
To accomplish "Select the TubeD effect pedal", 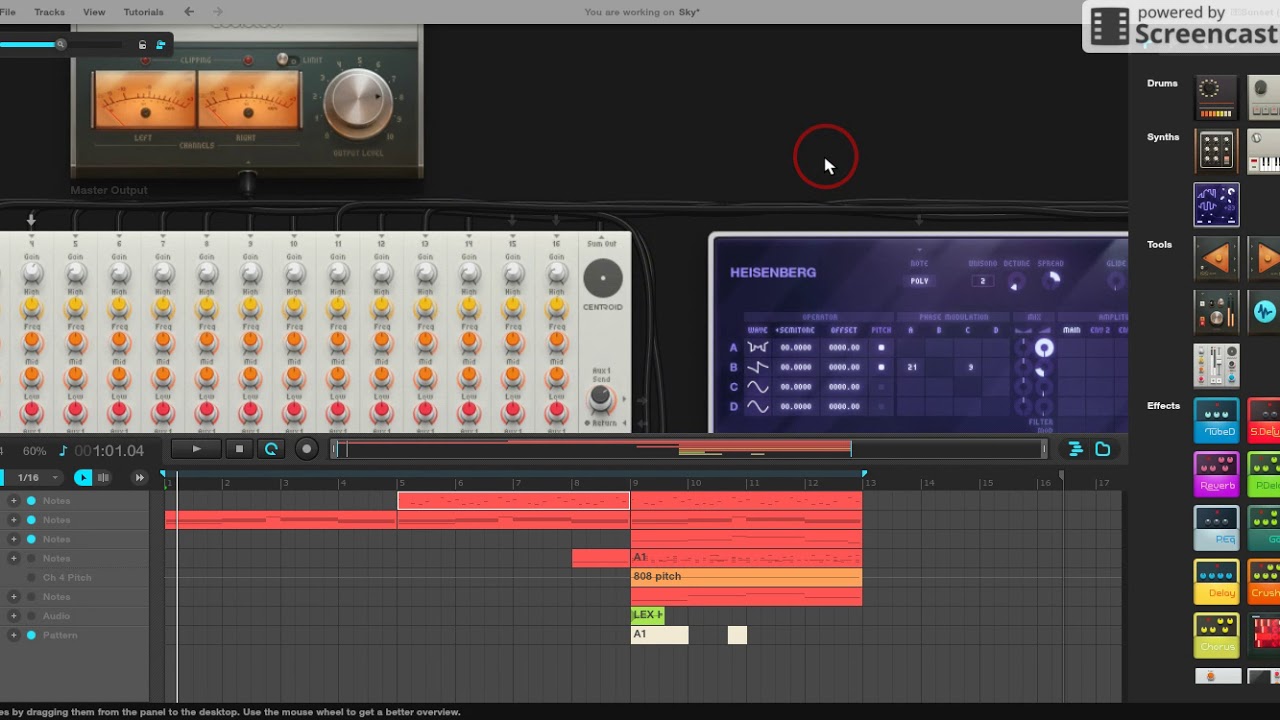I will click(1216, 420).
